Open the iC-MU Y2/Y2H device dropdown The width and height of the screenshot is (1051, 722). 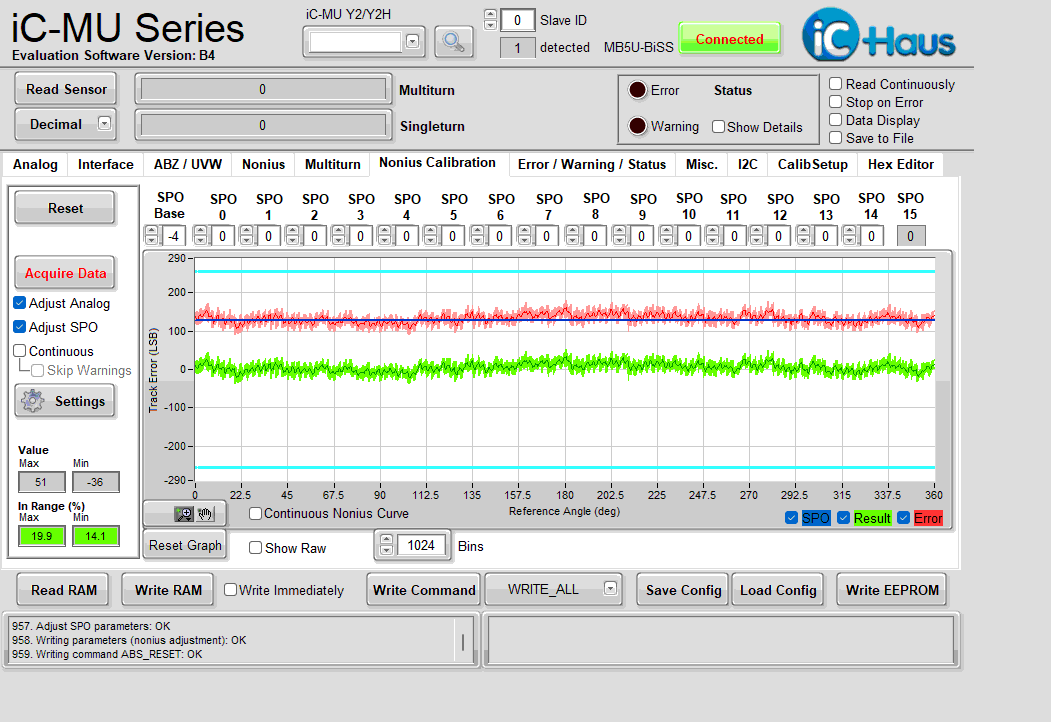click(x=412, y=42)
